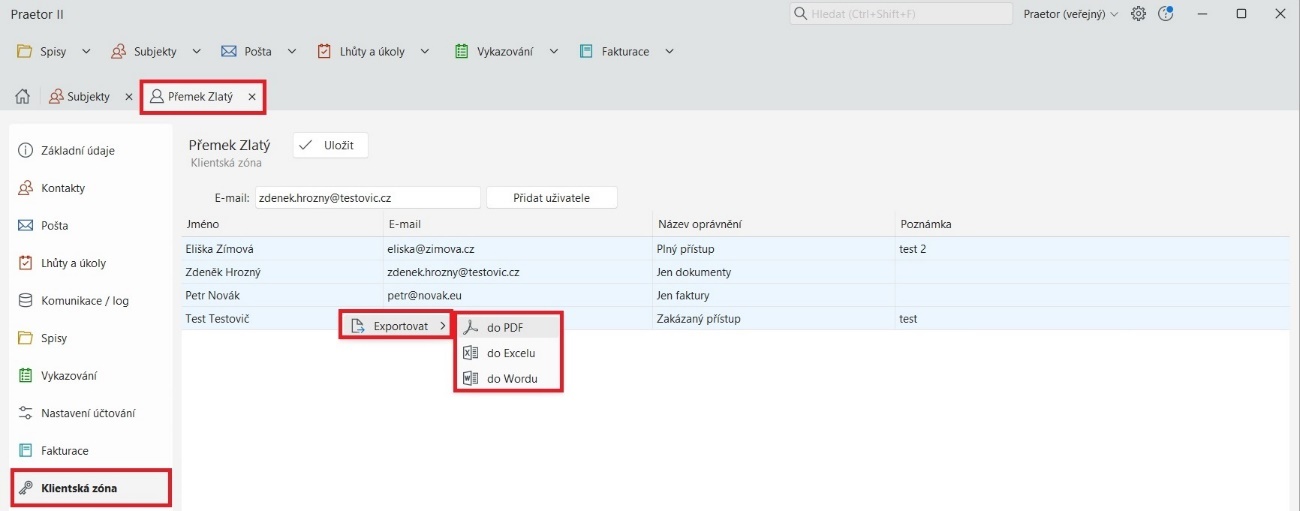The image size is (1300, 511).
Task: Choose do Excelu export option
Action: tap(509, 353)
